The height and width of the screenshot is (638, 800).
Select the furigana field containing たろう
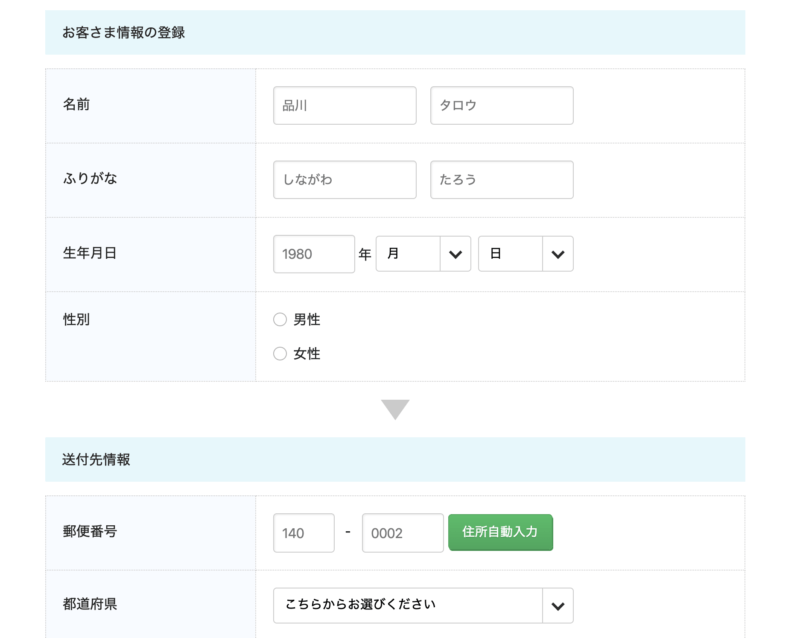(501, 179)
